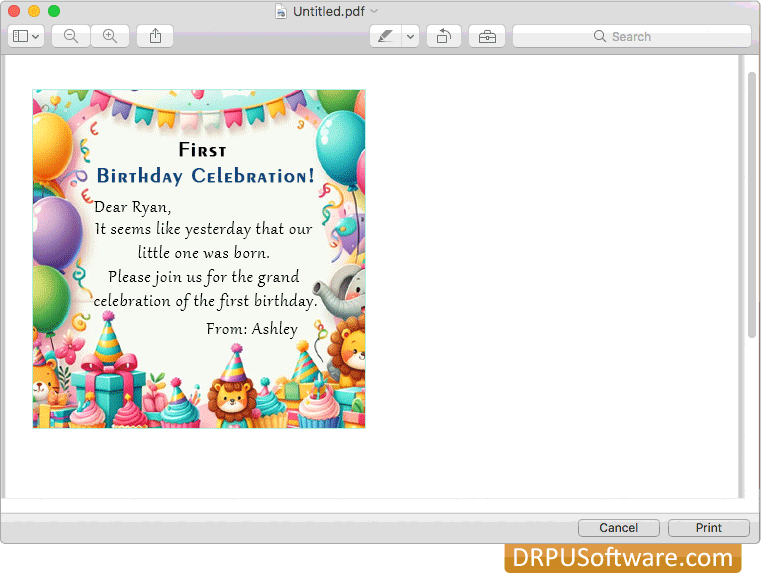Maximize window with green button
This screenshot has width=761, height=573.
pyautogui.click(x=54, y=11)
